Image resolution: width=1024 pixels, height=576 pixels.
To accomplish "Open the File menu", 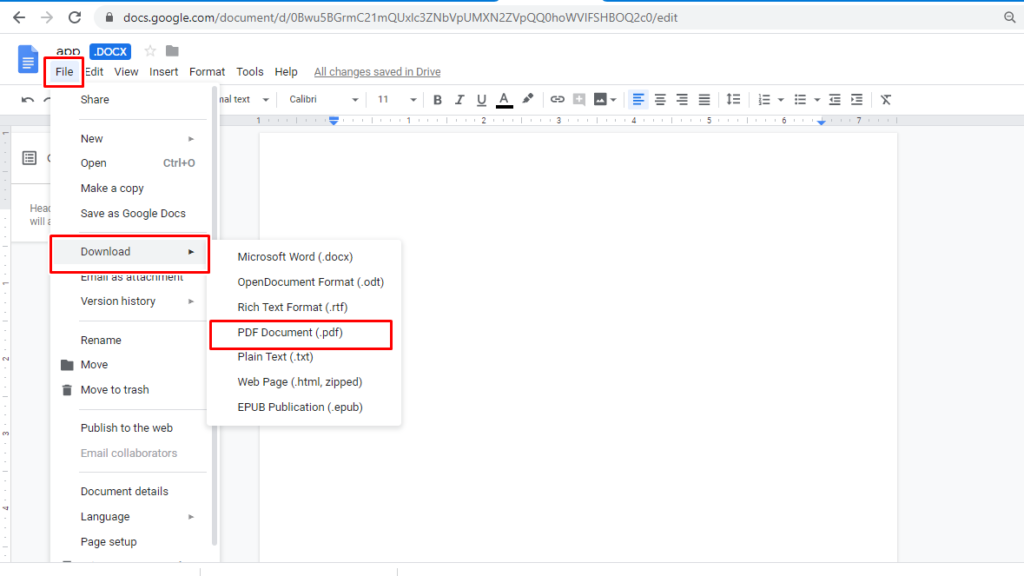I will (64, 72).
